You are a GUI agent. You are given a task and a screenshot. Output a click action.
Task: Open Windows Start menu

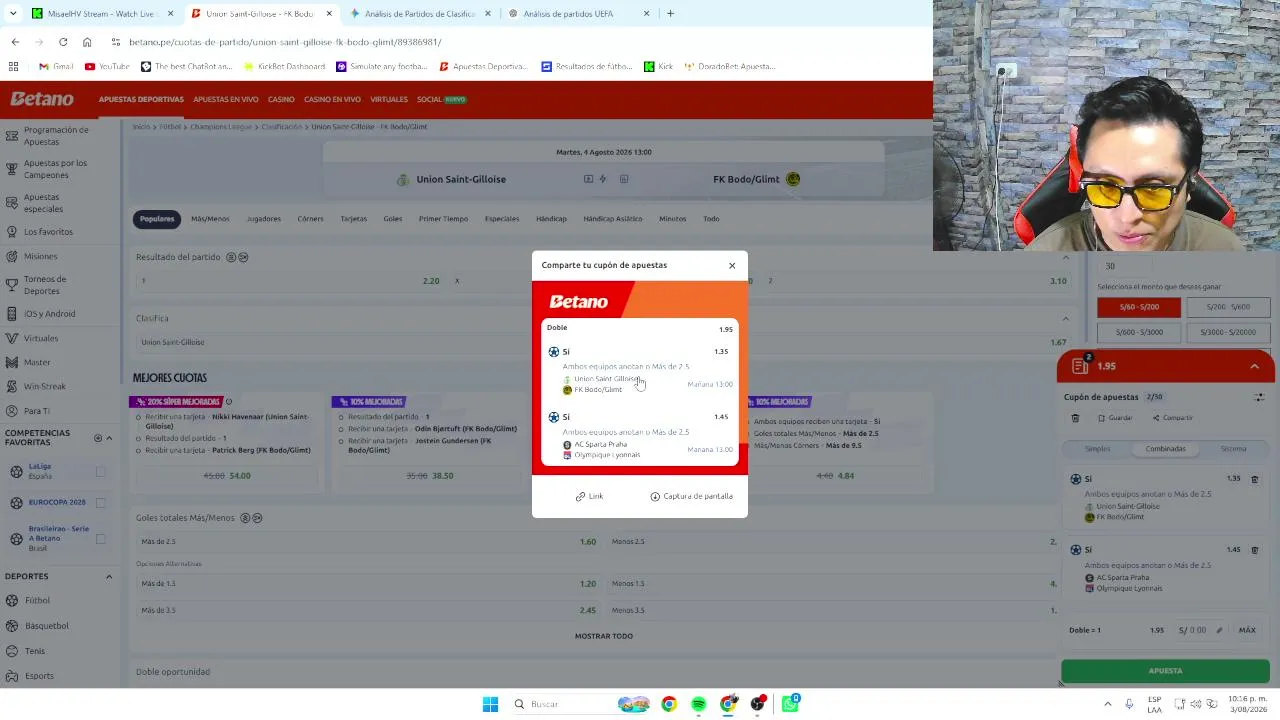490,704
